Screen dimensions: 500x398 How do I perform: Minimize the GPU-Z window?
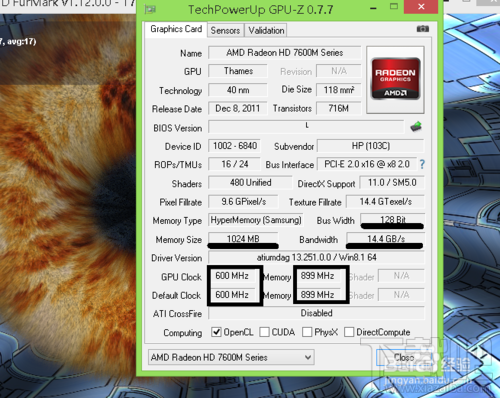point(373,7)
